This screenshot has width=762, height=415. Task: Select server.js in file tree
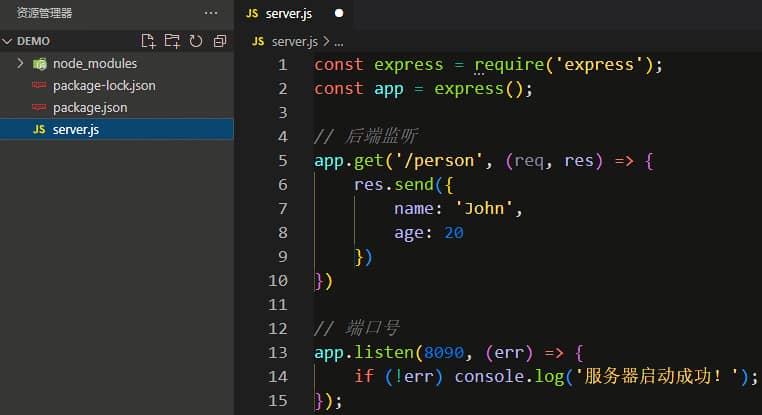pyautogui.click(x=117, y=129)
